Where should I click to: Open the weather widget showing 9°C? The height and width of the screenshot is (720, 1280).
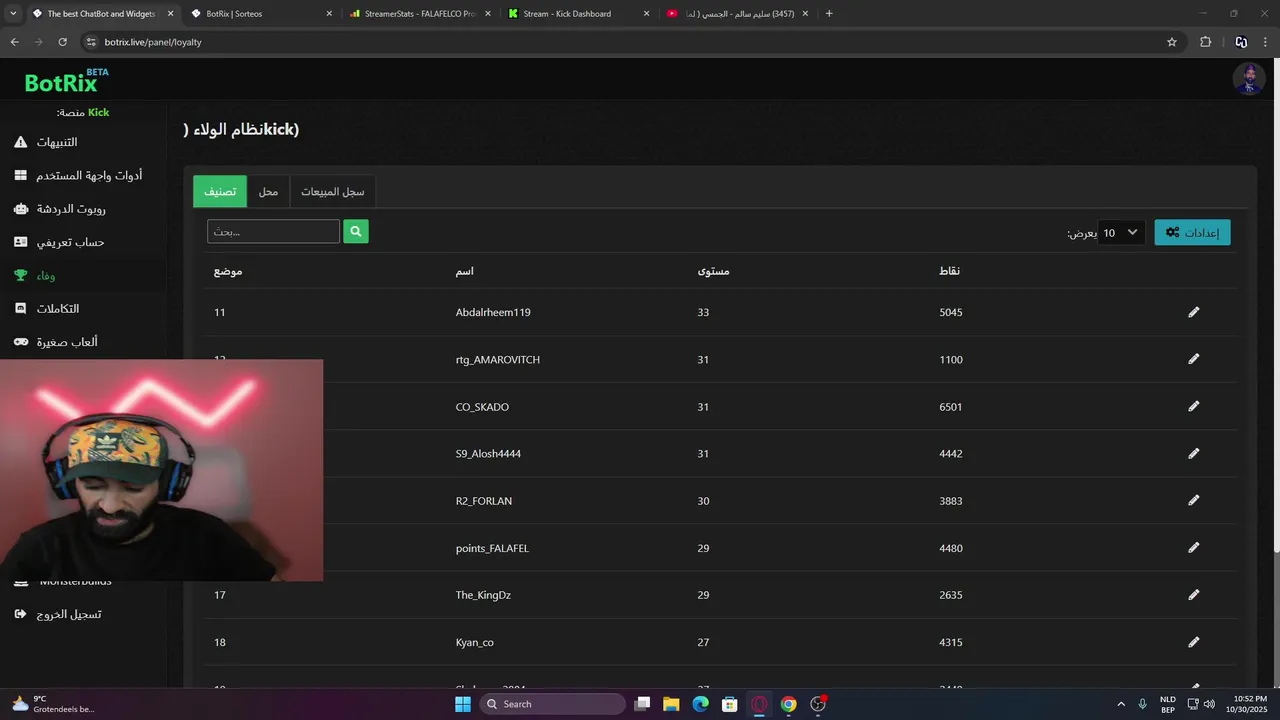pyautogui.click(x=52, y=704)
